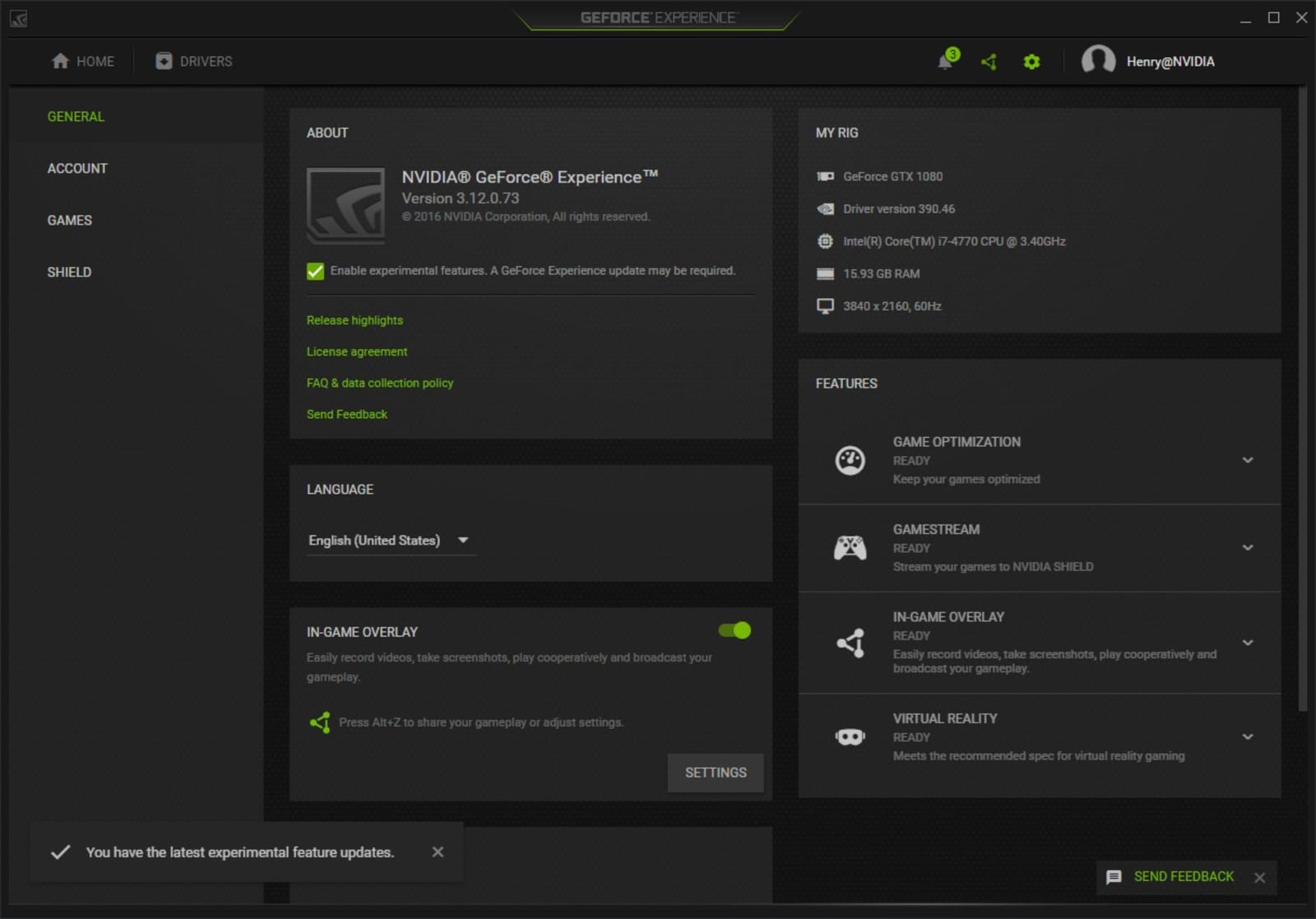This screenshot has height=919, width=1316.
Task: Enable experimental features checkbox
Action: (315, 271)
